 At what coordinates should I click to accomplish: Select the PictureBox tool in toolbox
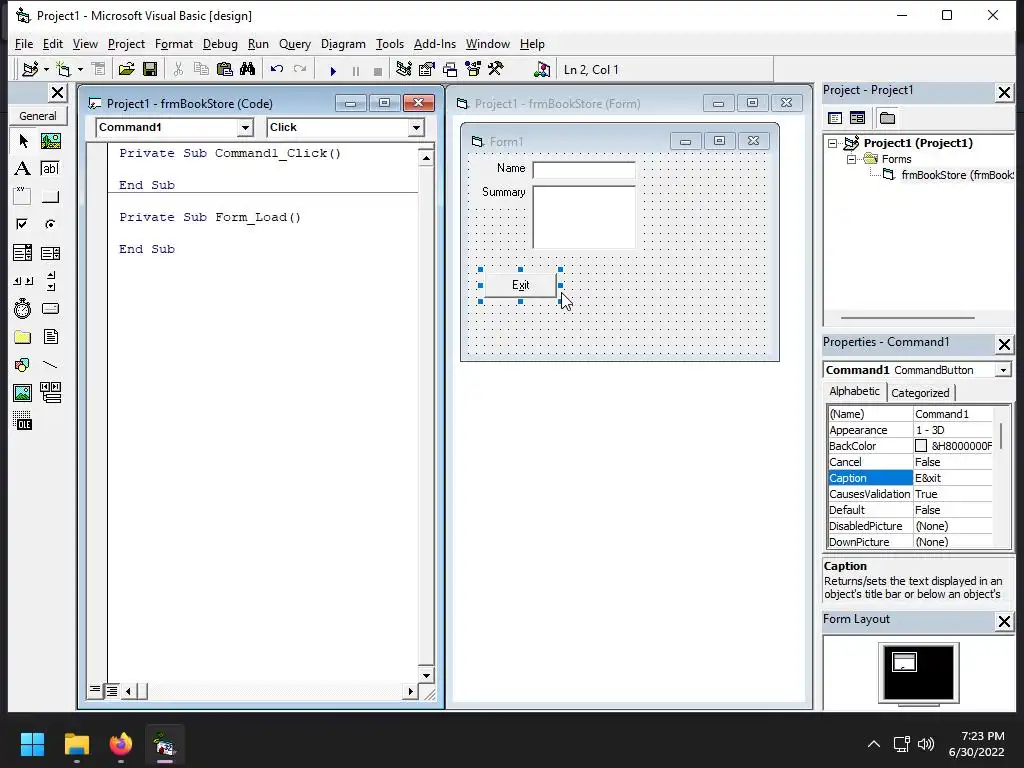click(x=50, y=141)
